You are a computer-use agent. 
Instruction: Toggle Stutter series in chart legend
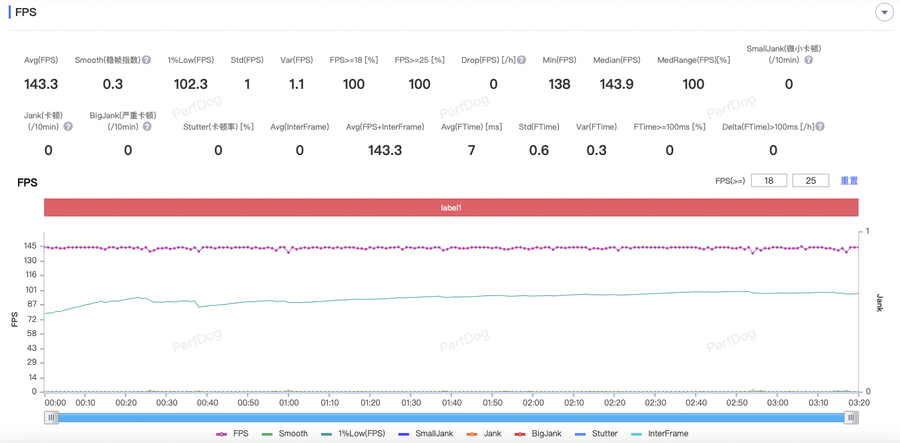[596, 434]
